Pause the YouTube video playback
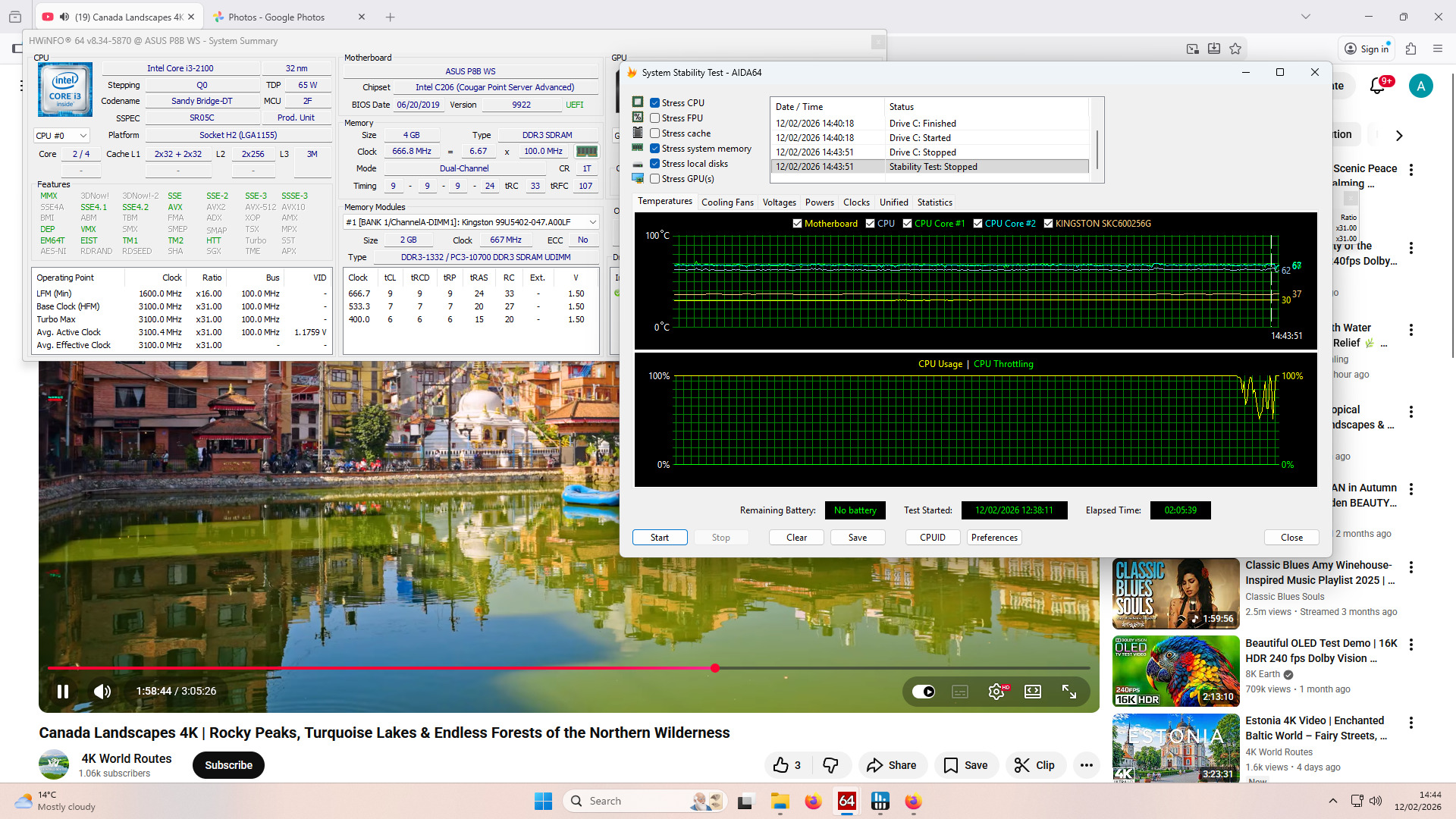Image resolution: width=1456 pixels, height=819 pixels. [63, 691]
